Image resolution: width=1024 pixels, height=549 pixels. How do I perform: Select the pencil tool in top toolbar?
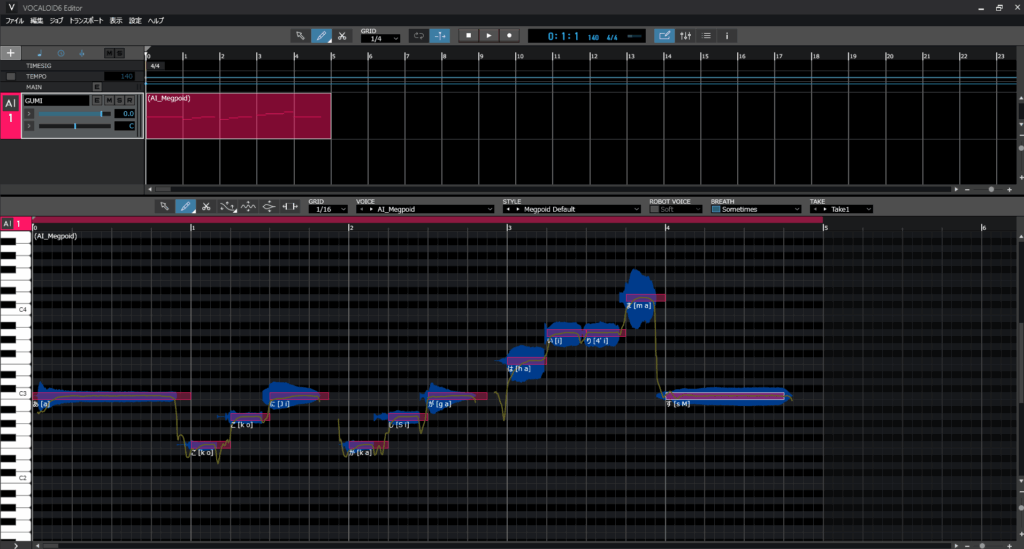click(321, 36)
